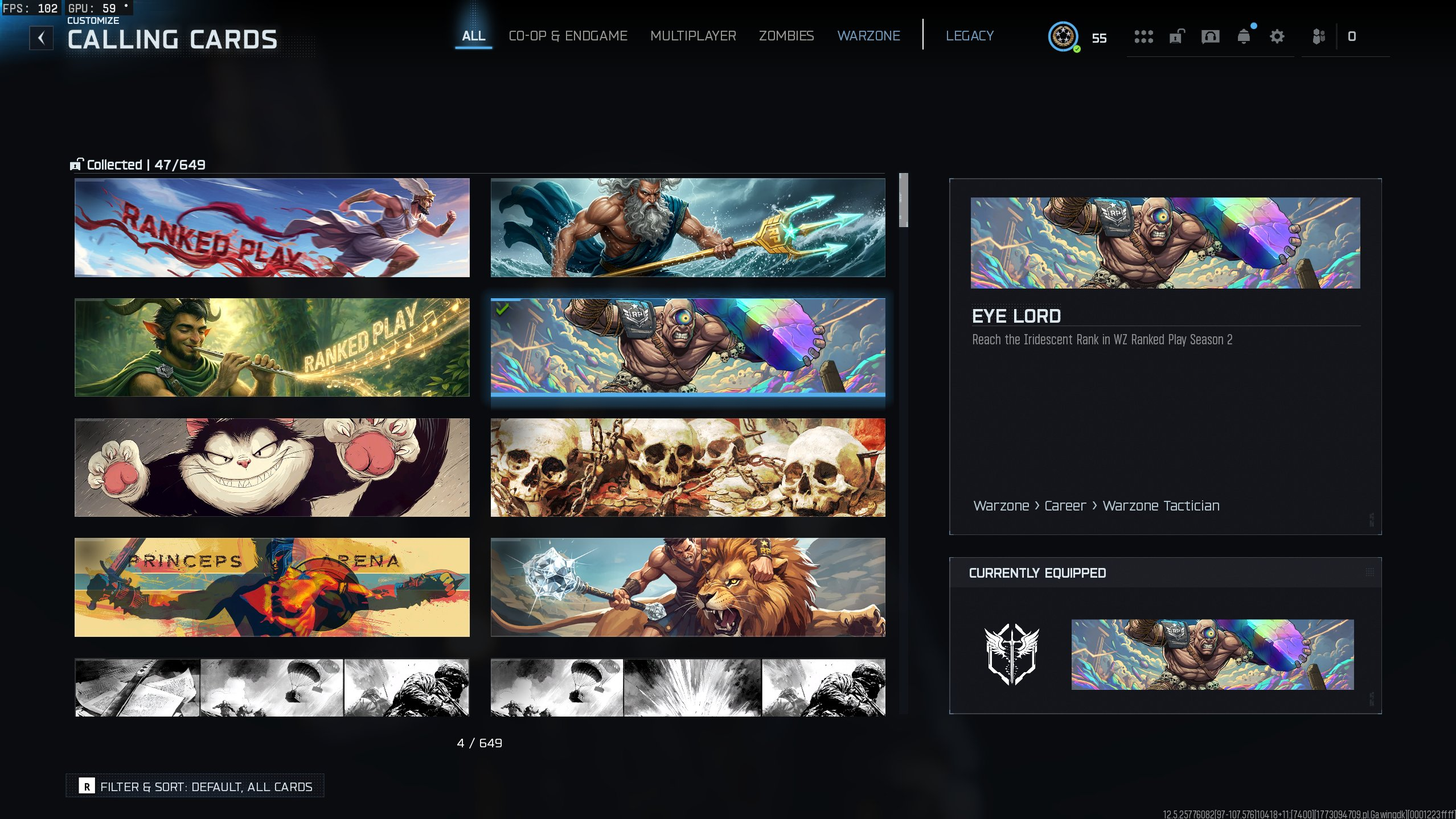Open the notifications bell
The image size is (1456, 819).
pyautogui.click(x=1244, y=37)
